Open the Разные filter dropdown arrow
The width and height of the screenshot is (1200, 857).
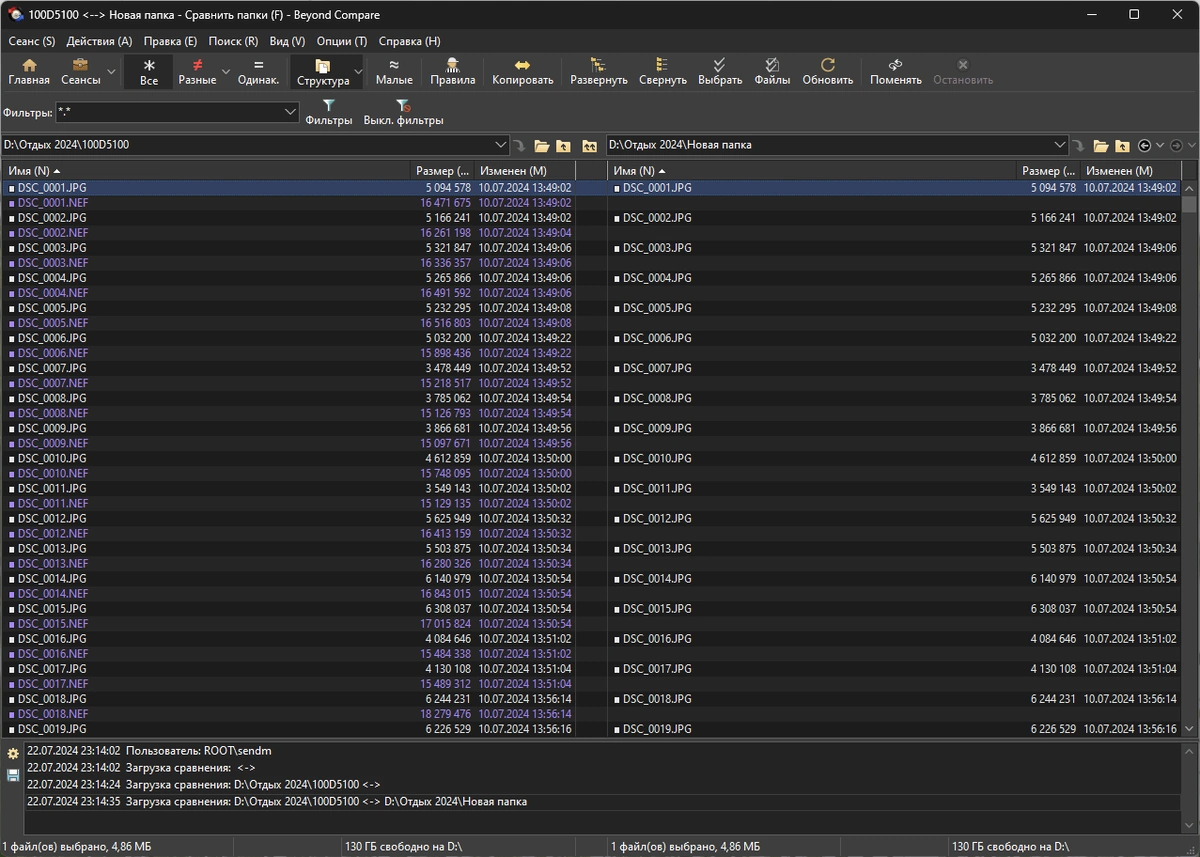[225, 72]
